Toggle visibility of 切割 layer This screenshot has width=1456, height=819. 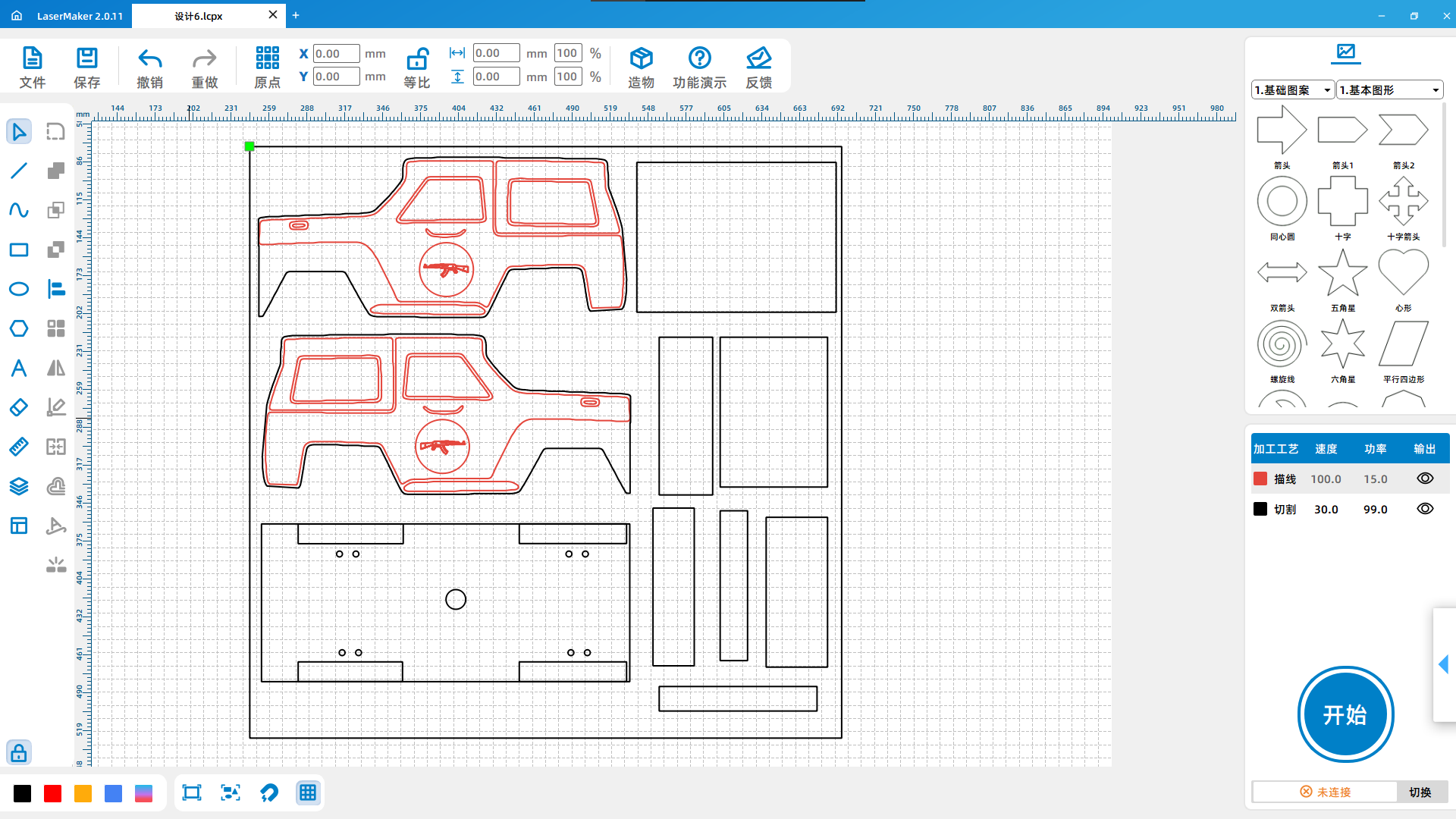click(1425, 509)
